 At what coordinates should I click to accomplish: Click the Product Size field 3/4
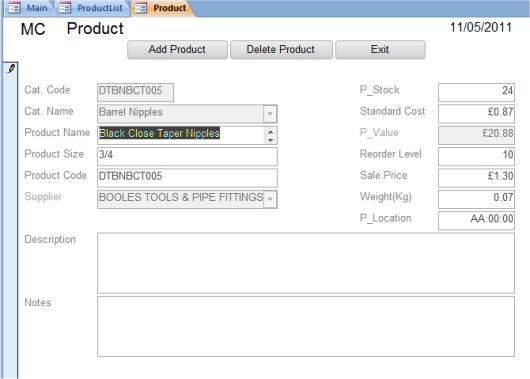(187, 156)
